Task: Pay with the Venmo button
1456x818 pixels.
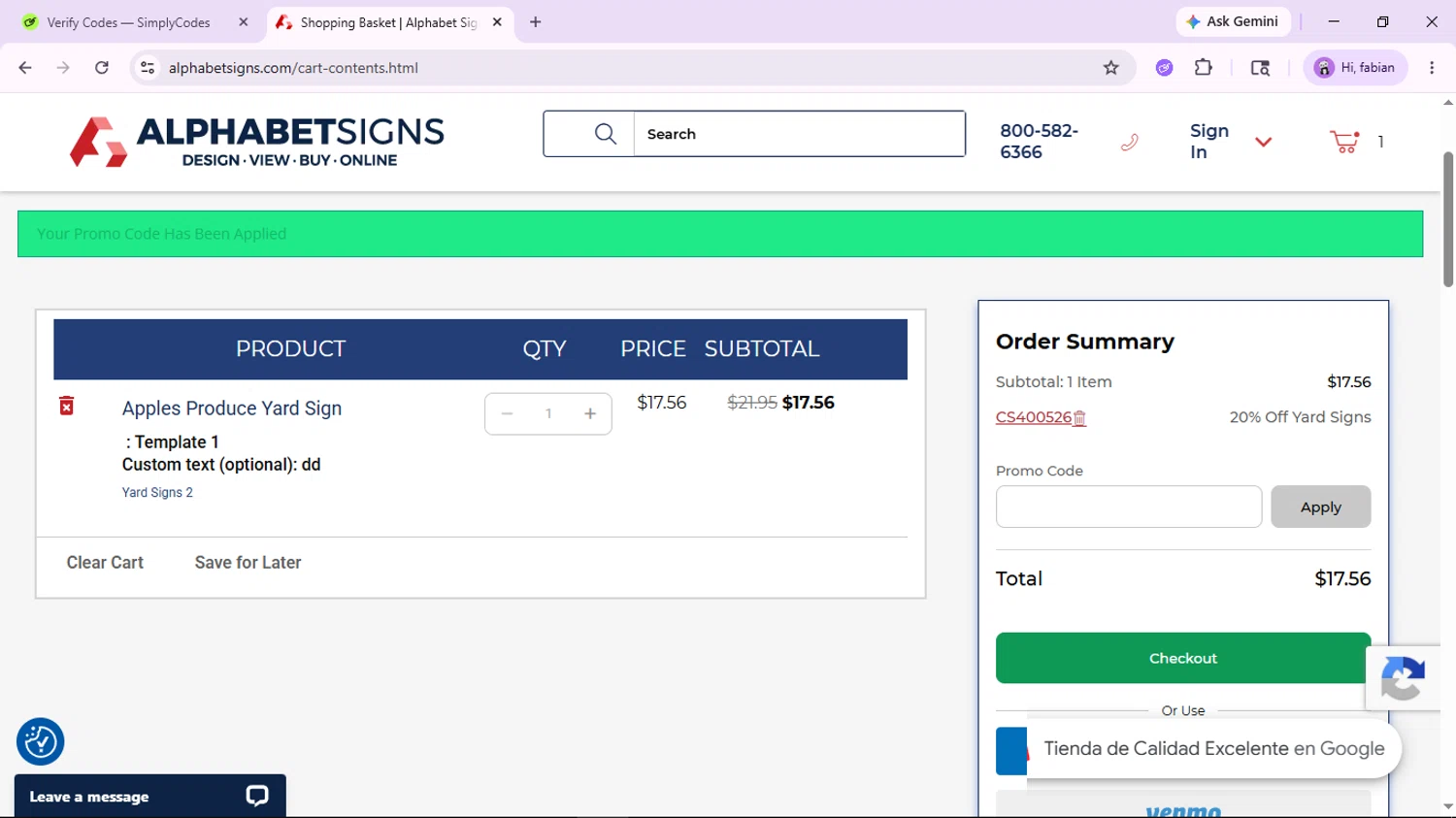Action: click(x=1183, y=805)
